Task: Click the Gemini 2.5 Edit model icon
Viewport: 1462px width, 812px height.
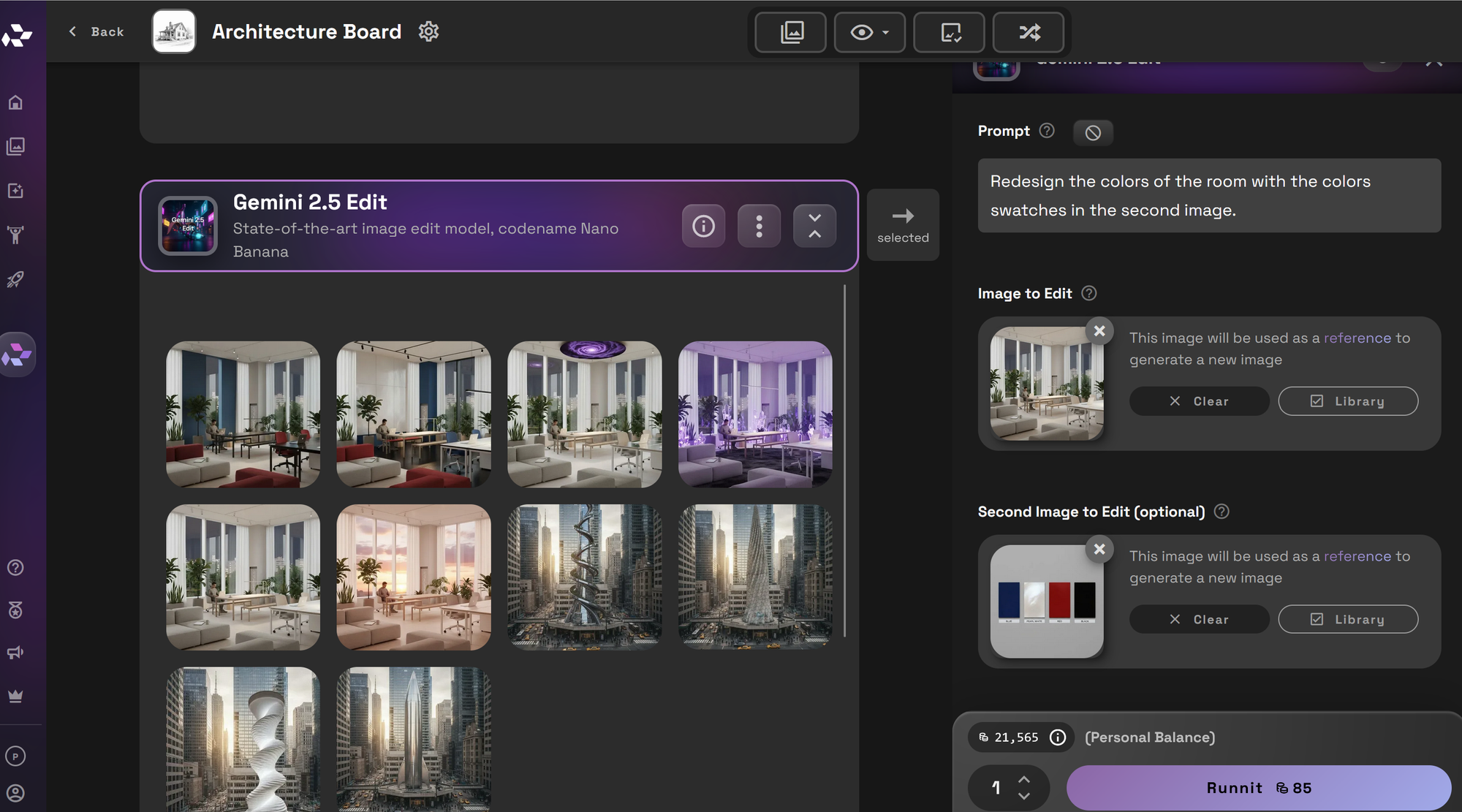Action: tap(188, 226)
